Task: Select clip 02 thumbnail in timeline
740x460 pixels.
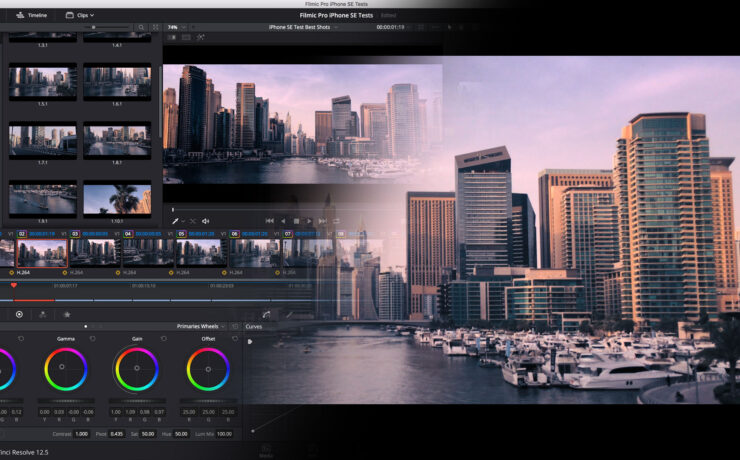Action: click(42, 253)
